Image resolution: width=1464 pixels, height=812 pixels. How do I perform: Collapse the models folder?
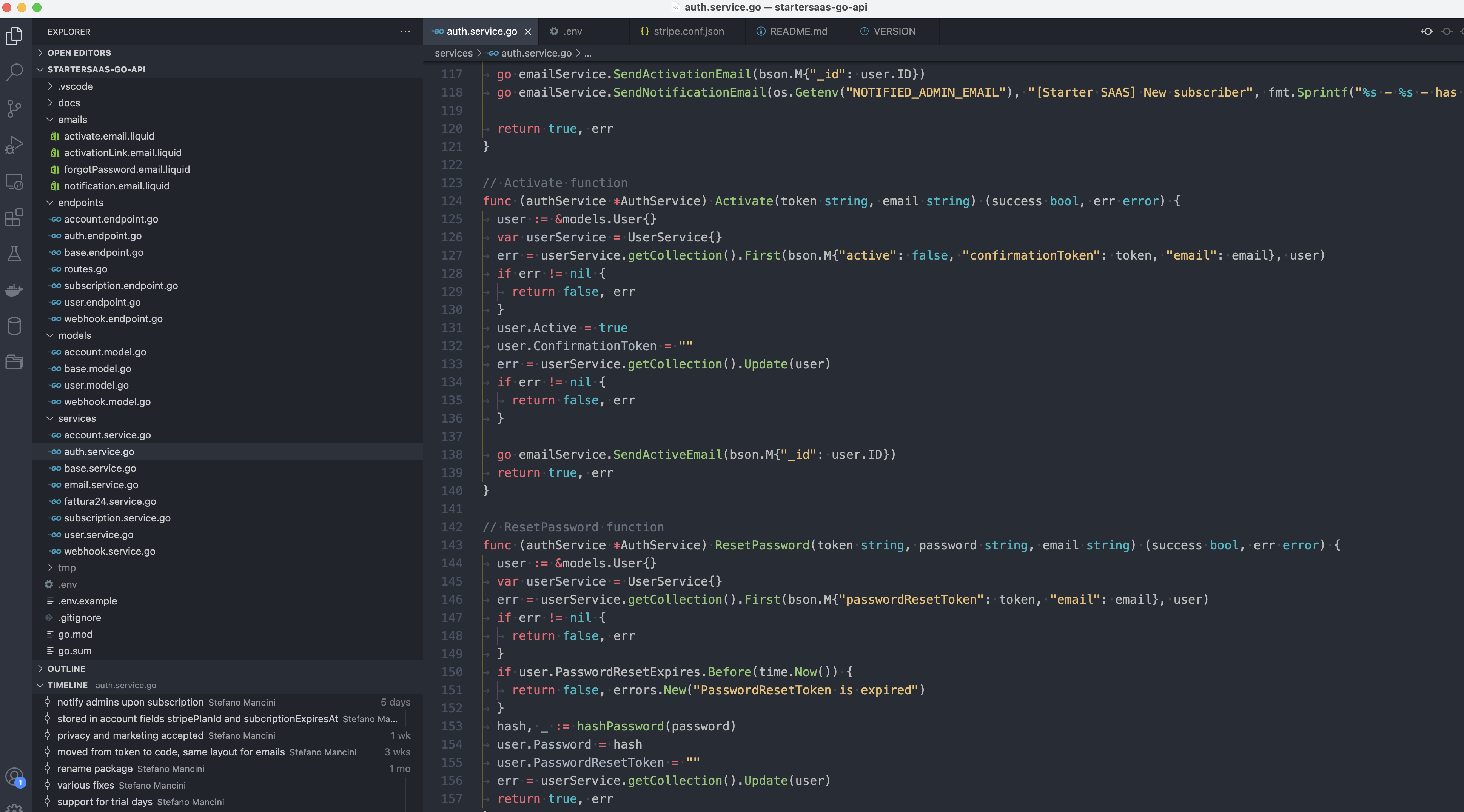point(50,335)
